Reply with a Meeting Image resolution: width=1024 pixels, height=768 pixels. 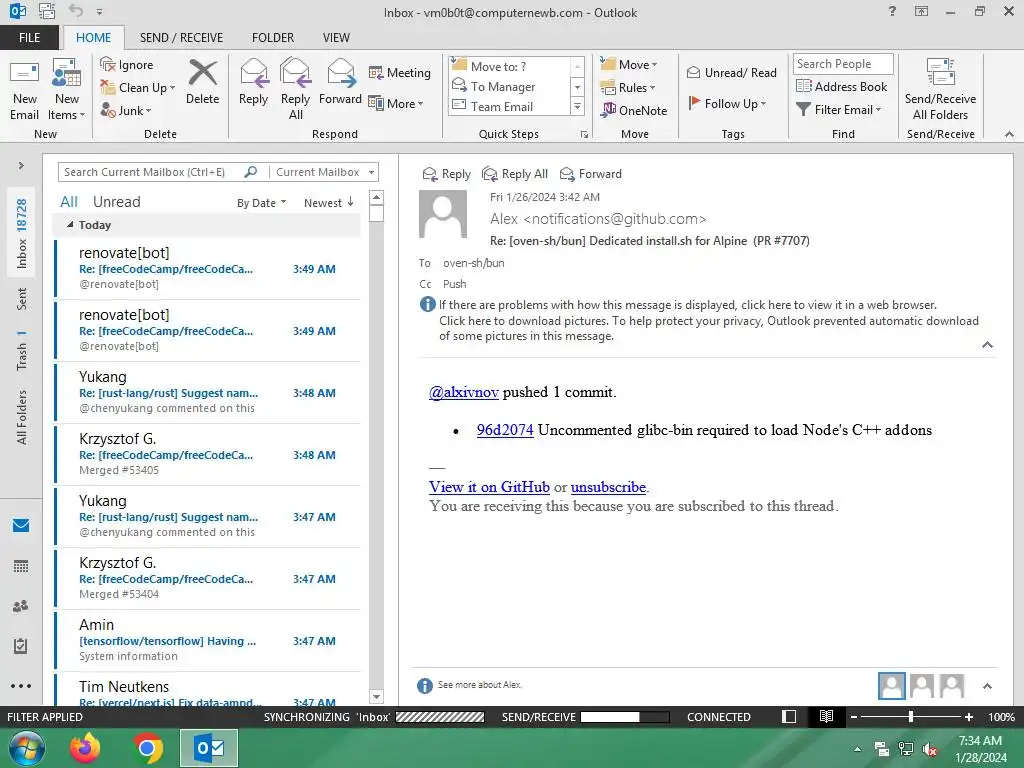(x=400, y=72)
